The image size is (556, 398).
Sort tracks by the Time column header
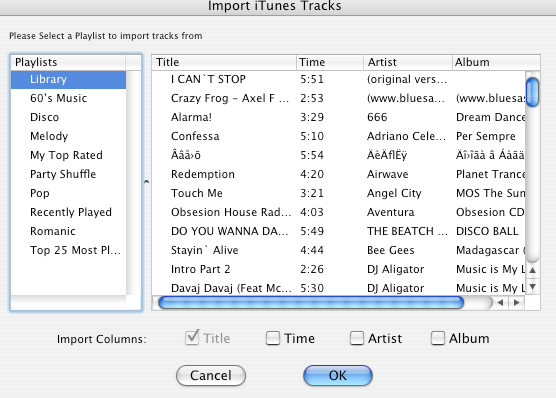[x=330, y=62]
